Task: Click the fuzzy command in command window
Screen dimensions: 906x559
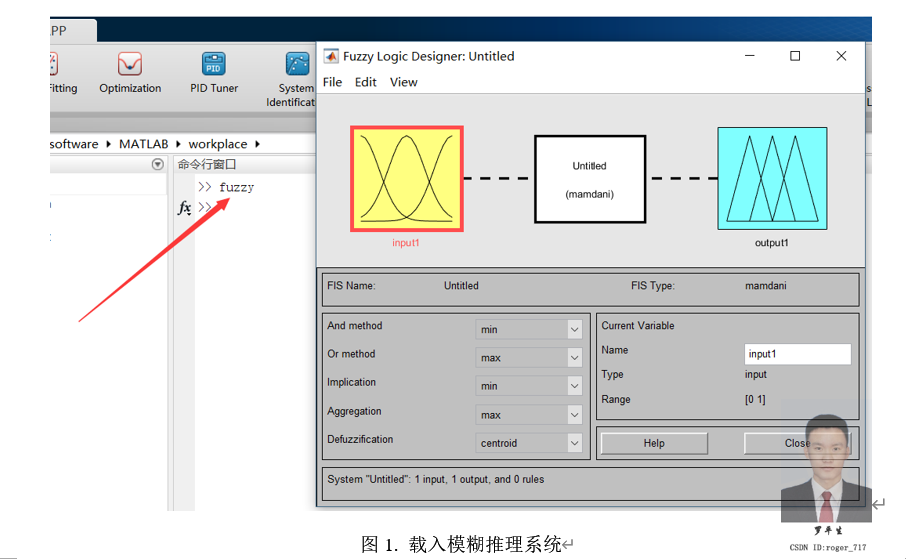Action: (x=236, y=187)
